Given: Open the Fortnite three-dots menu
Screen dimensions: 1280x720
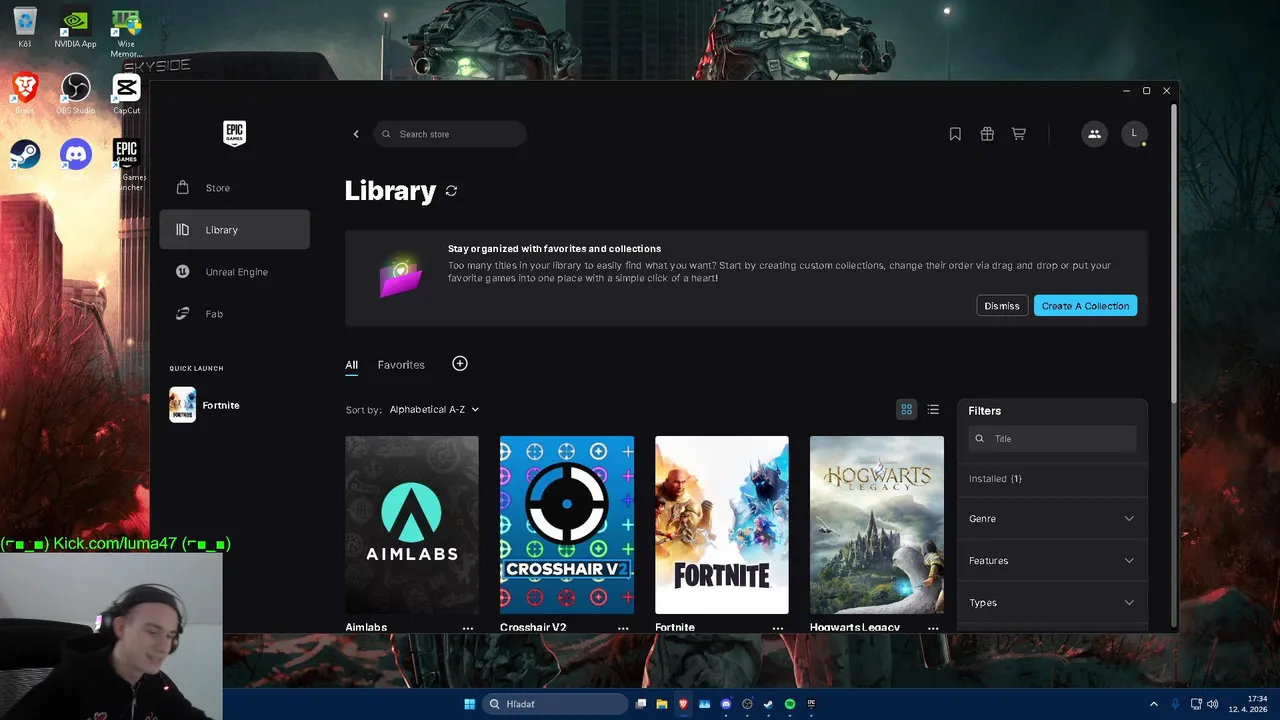Looking at the screenshot, I should (778, 628).
